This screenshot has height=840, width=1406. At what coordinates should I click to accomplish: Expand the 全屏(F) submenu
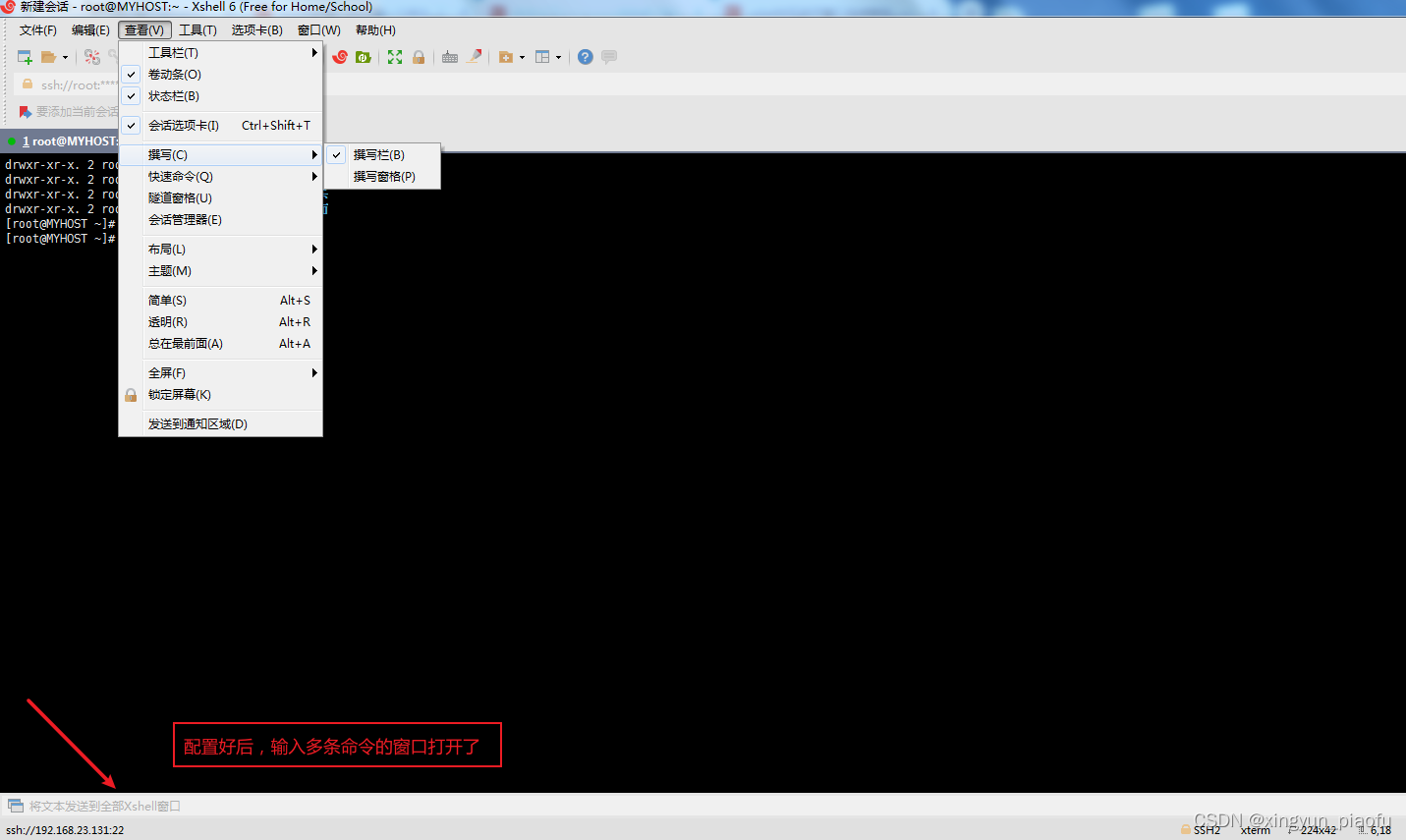[220, 373]
